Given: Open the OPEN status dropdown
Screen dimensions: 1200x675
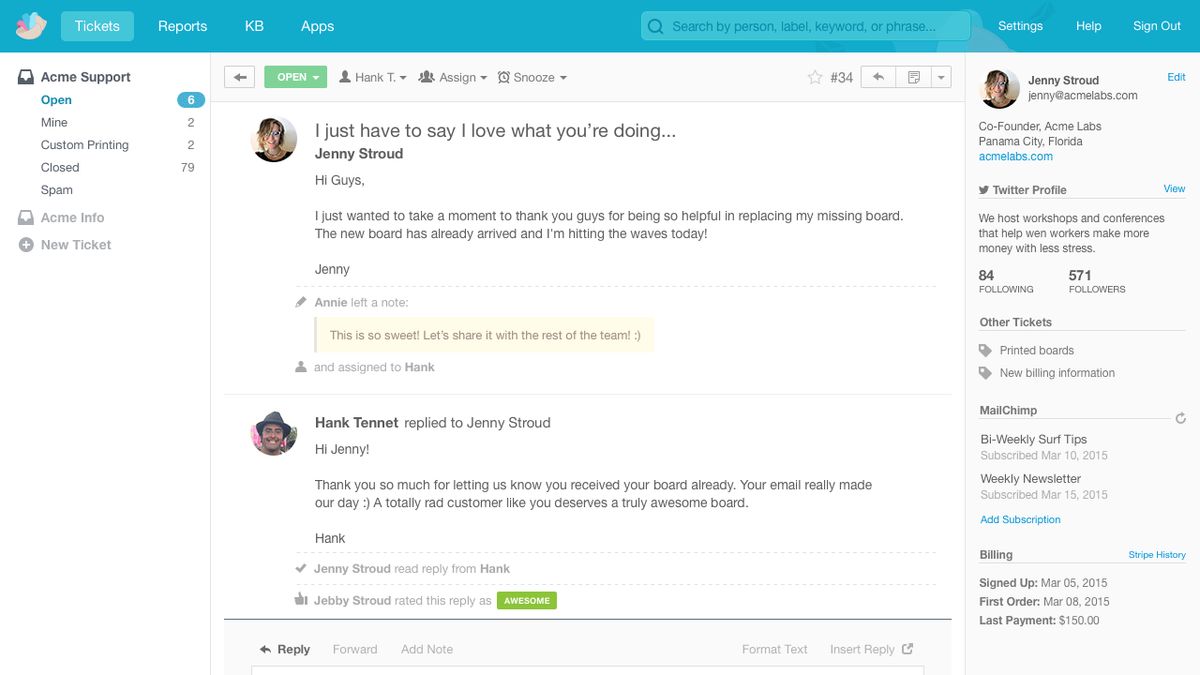Looking at the screenshot, I should point(295,76).
